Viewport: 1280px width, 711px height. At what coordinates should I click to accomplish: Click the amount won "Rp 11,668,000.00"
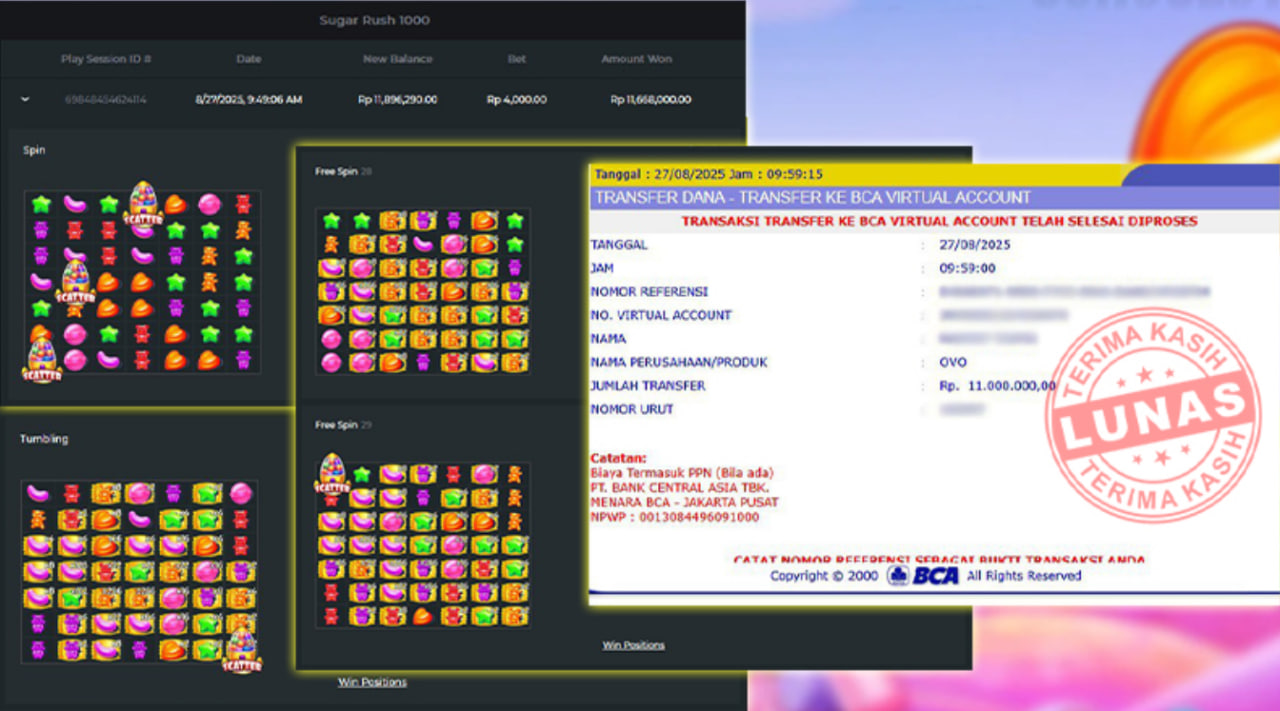[x=650, y=100]
